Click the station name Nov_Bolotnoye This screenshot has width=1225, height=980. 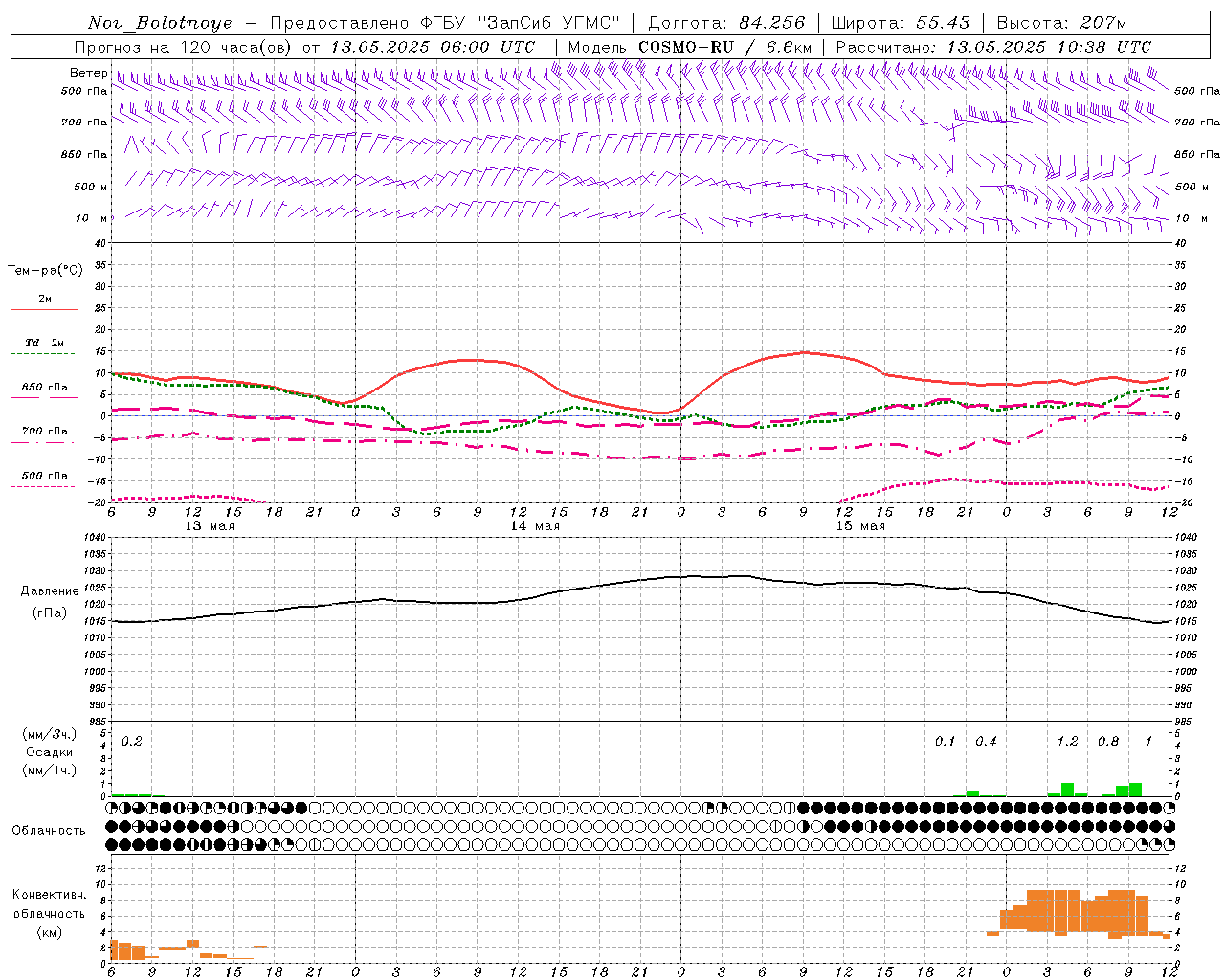coord(160,23)
